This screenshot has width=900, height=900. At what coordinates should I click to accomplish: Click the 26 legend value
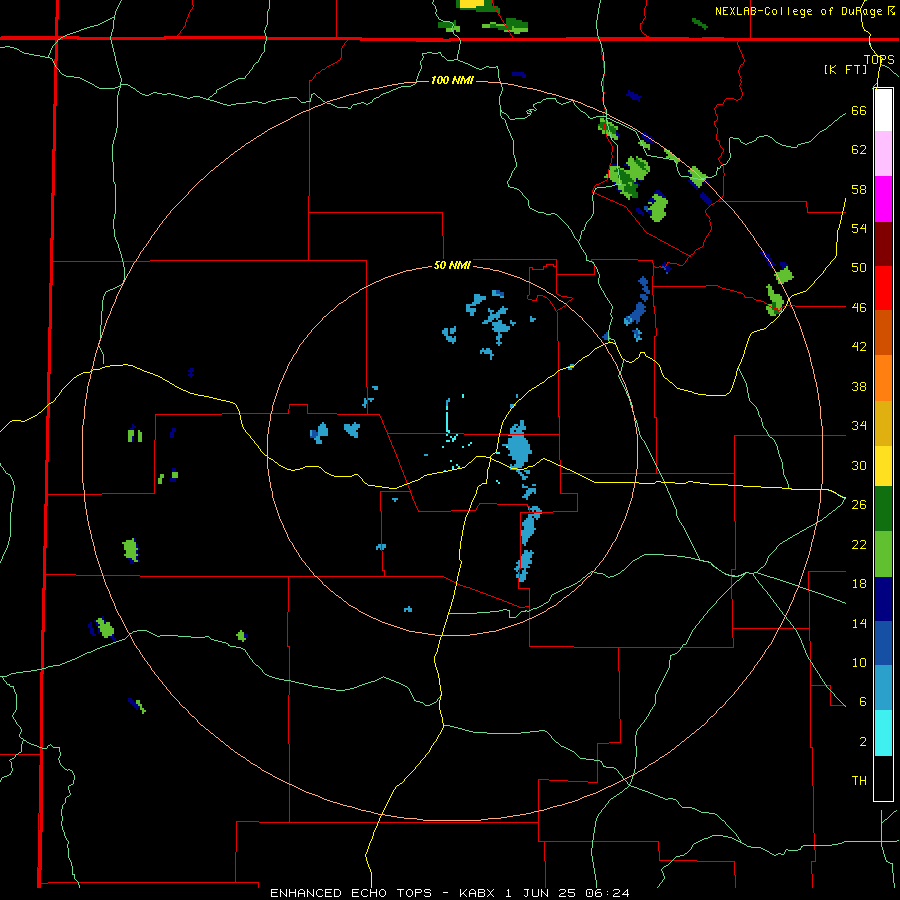point(859,505)
